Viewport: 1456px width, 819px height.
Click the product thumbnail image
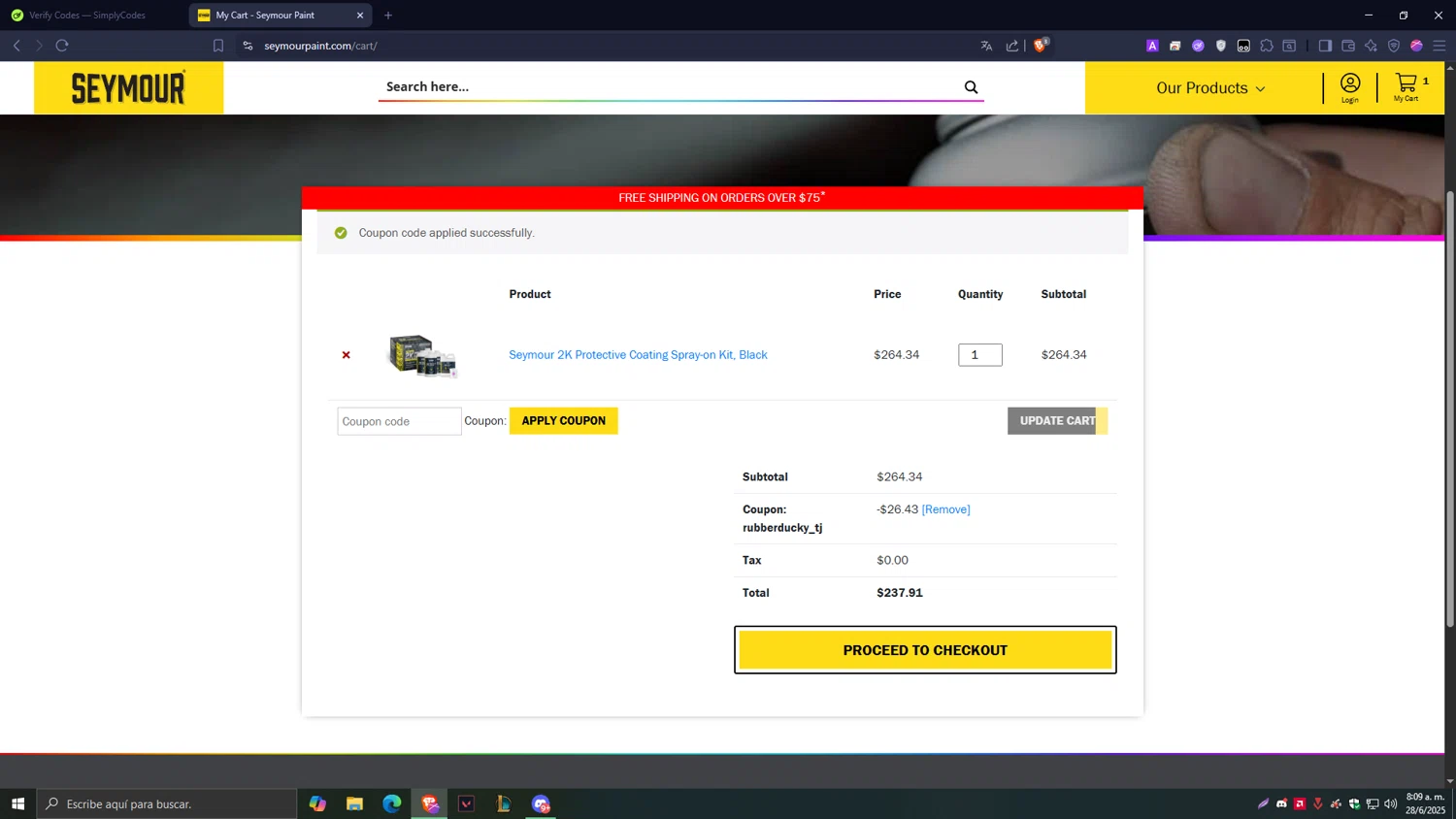point(422,355)
